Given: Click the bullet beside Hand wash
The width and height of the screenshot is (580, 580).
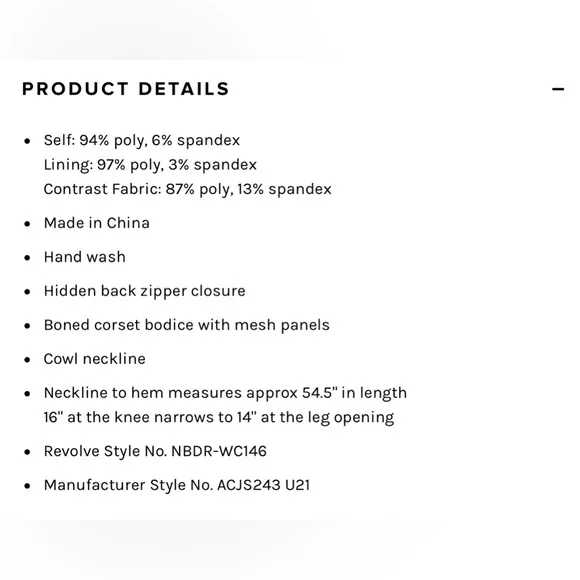Looking at the screenshot, I should click(x=27, y=258).
